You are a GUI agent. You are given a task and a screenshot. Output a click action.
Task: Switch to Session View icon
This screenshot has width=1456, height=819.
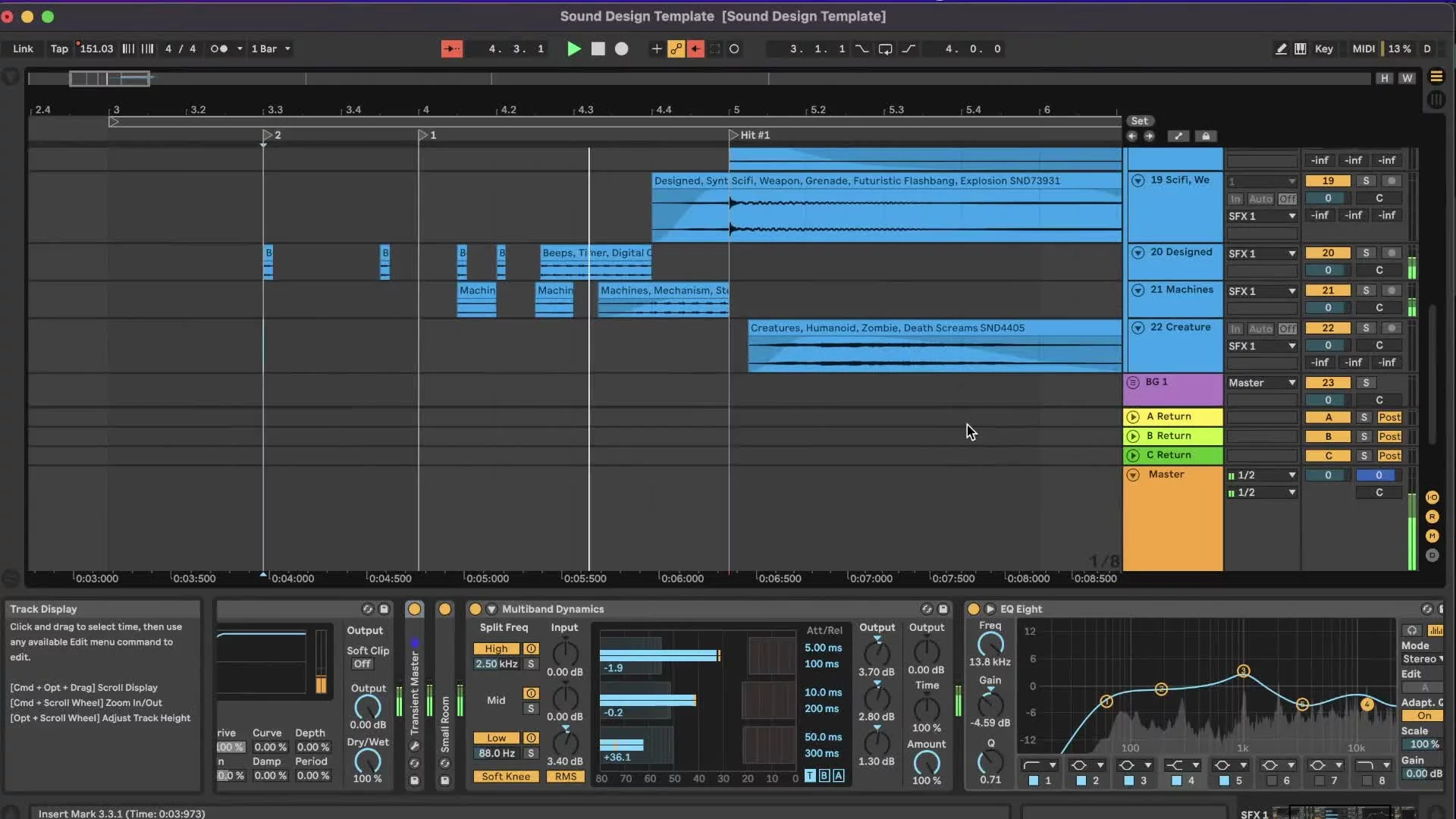point(1436,99)
